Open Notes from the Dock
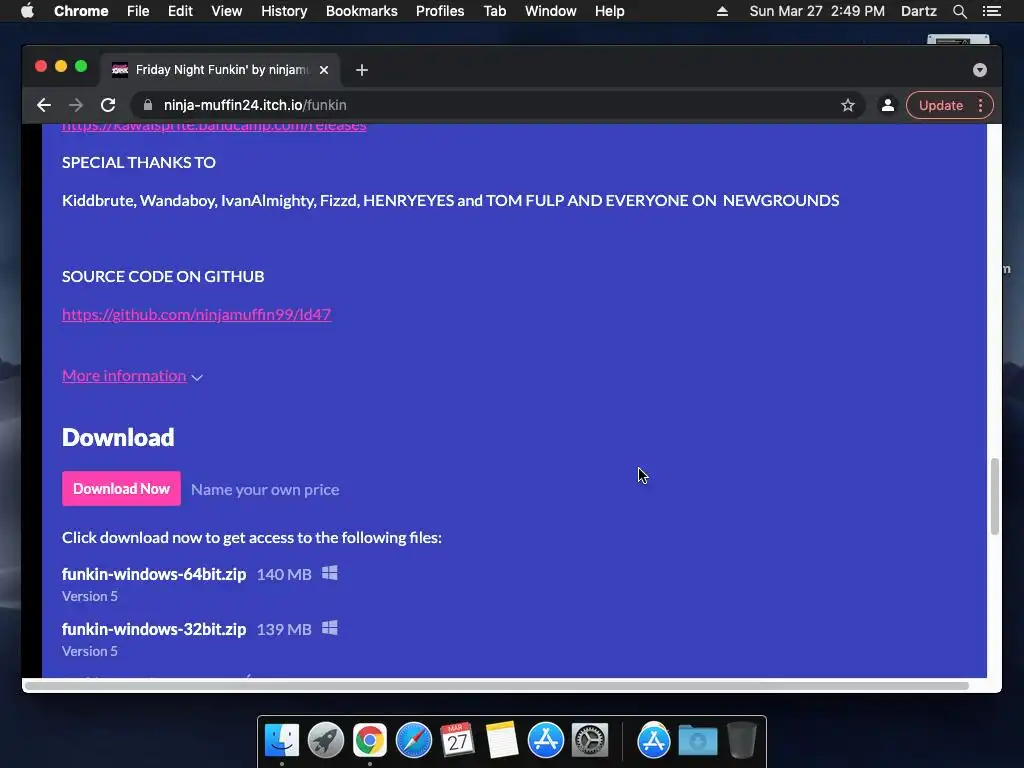 pyautogui.click(x=502, y=740)
